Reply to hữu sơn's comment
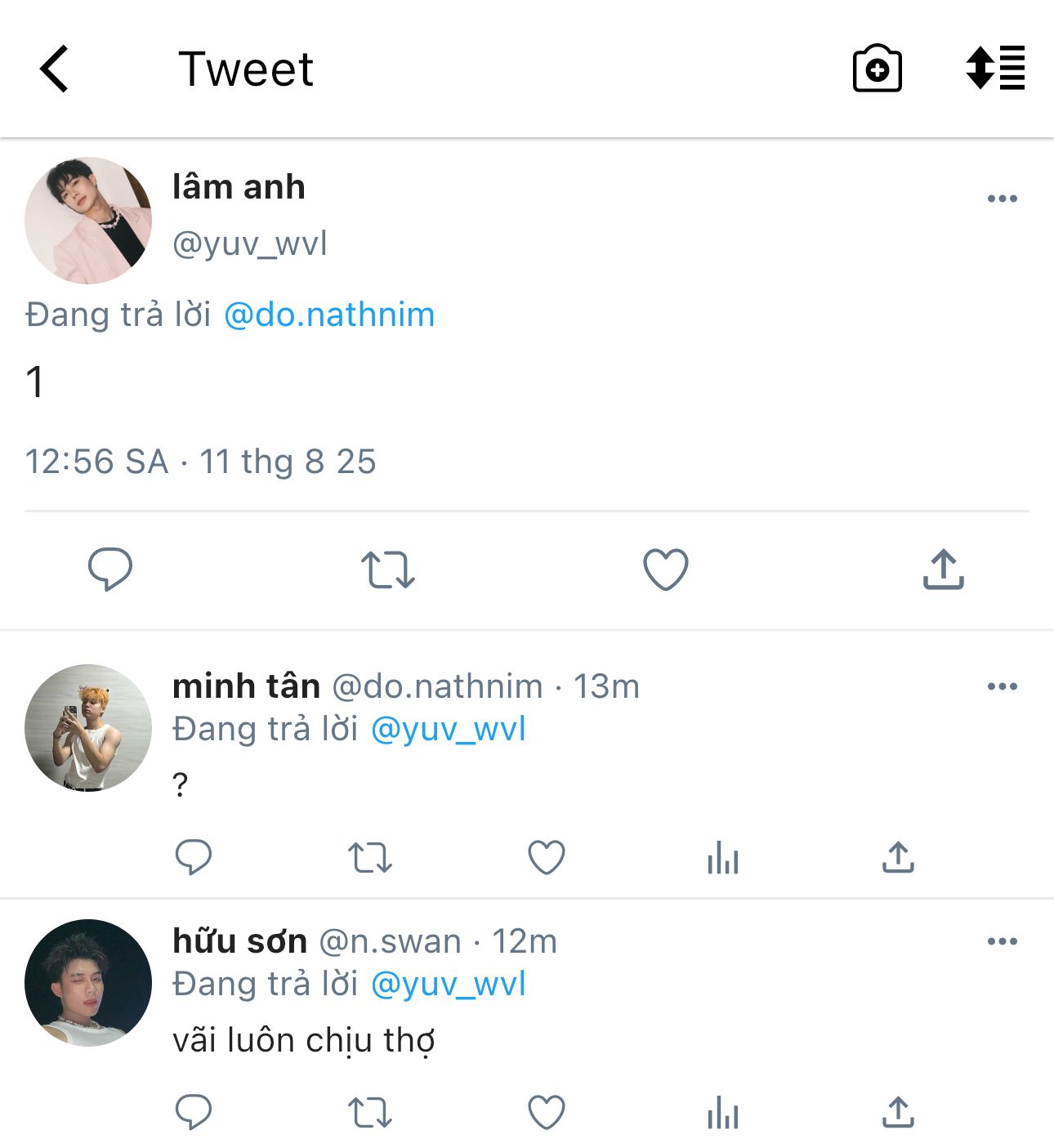1054x1148 pixels. click(194, 1112)
